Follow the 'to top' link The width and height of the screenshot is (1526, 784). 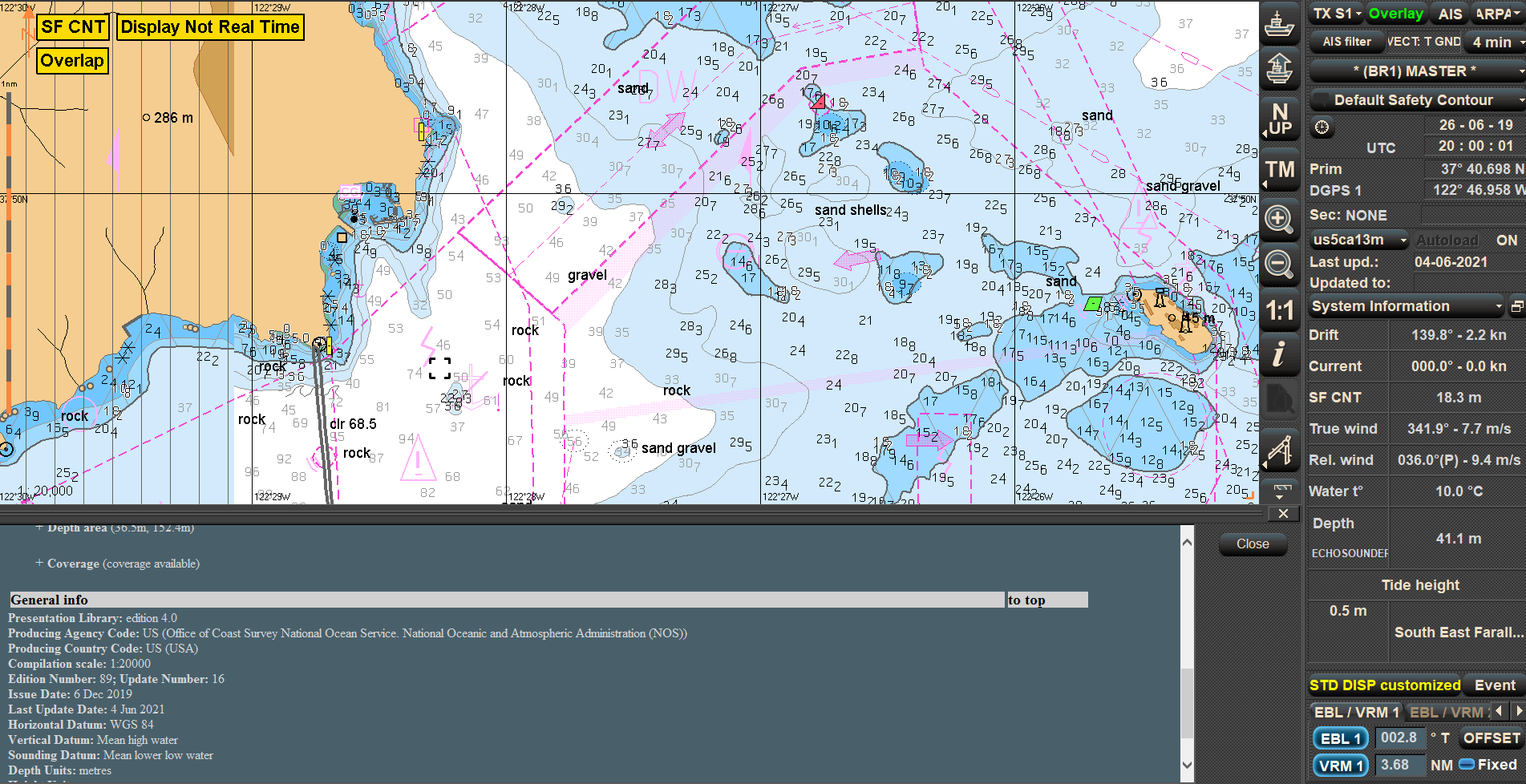(1026, 600)
